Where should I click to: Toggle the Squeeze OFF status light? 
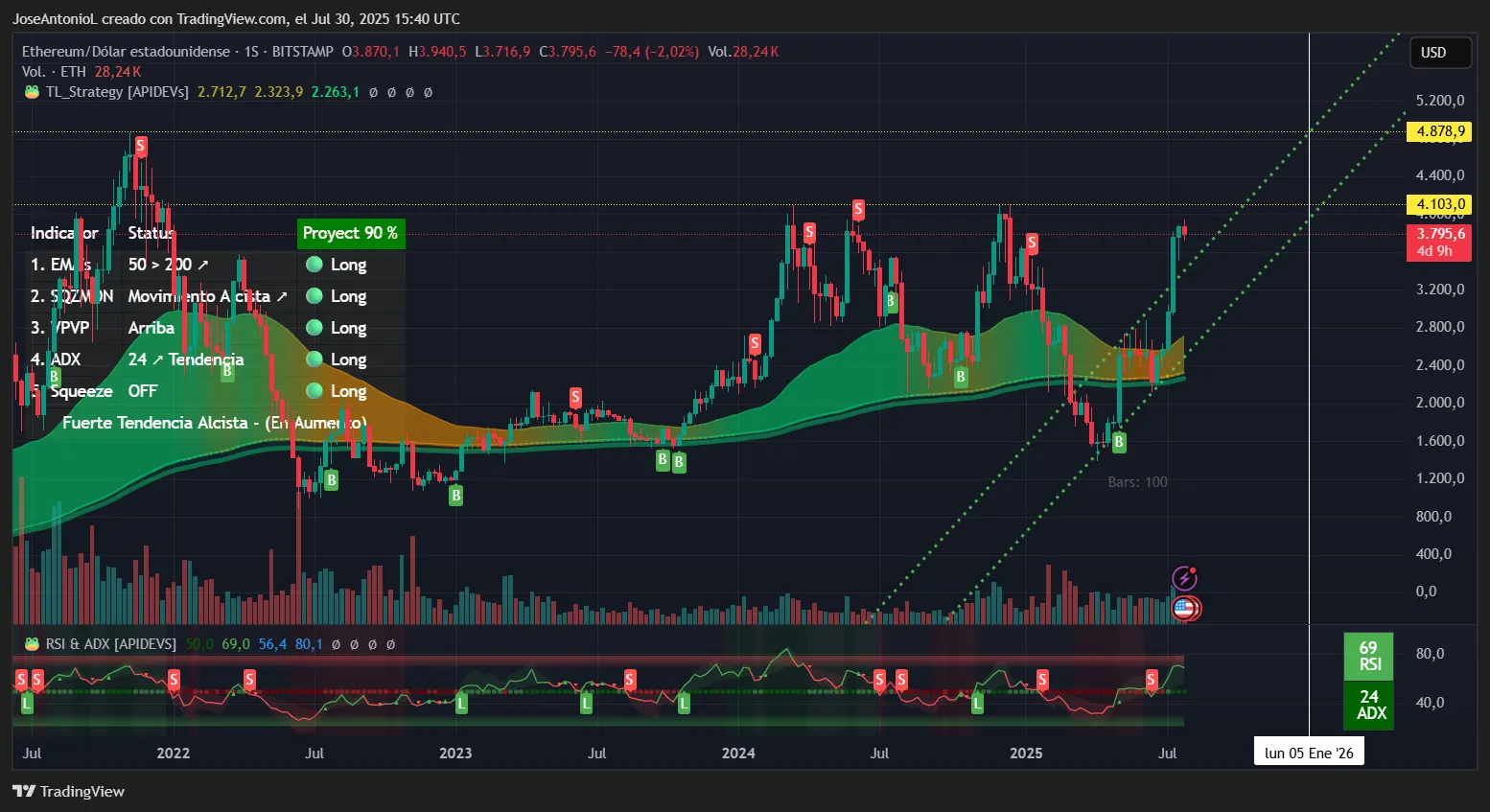pyautogui.click(x=313, y=391)
